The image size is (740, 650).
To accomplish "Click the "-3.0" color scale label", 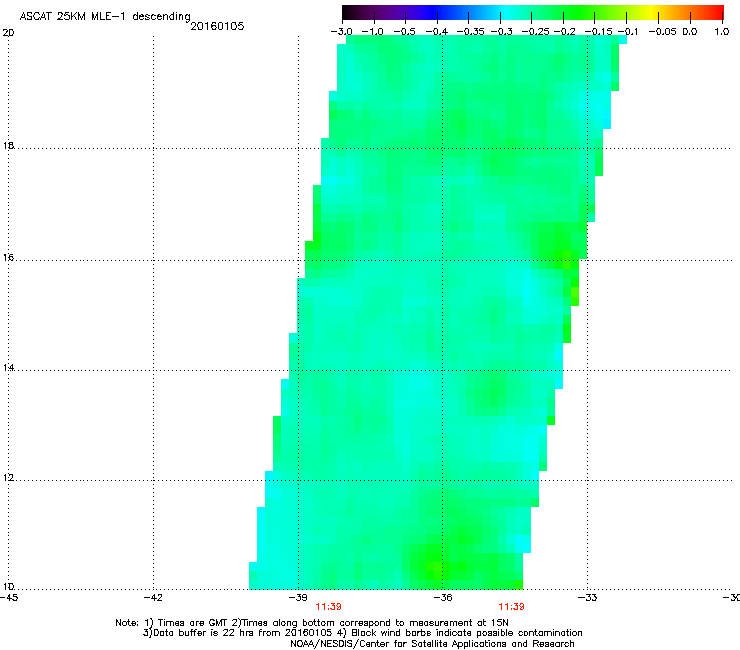I will click(341, 32).
